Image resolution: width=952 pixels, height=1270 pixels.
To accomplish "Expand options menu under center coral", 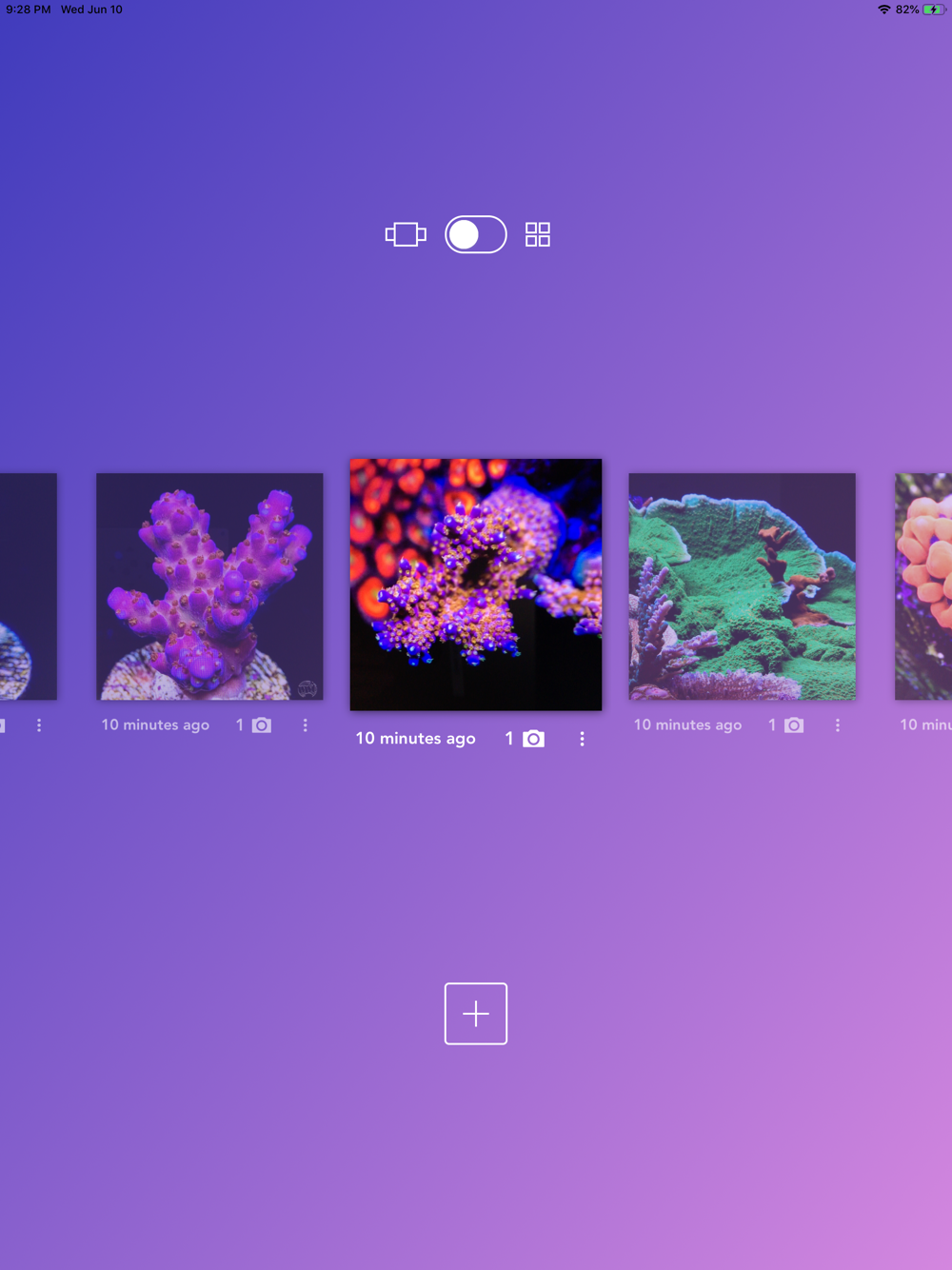I will click(x=583, y=739).
